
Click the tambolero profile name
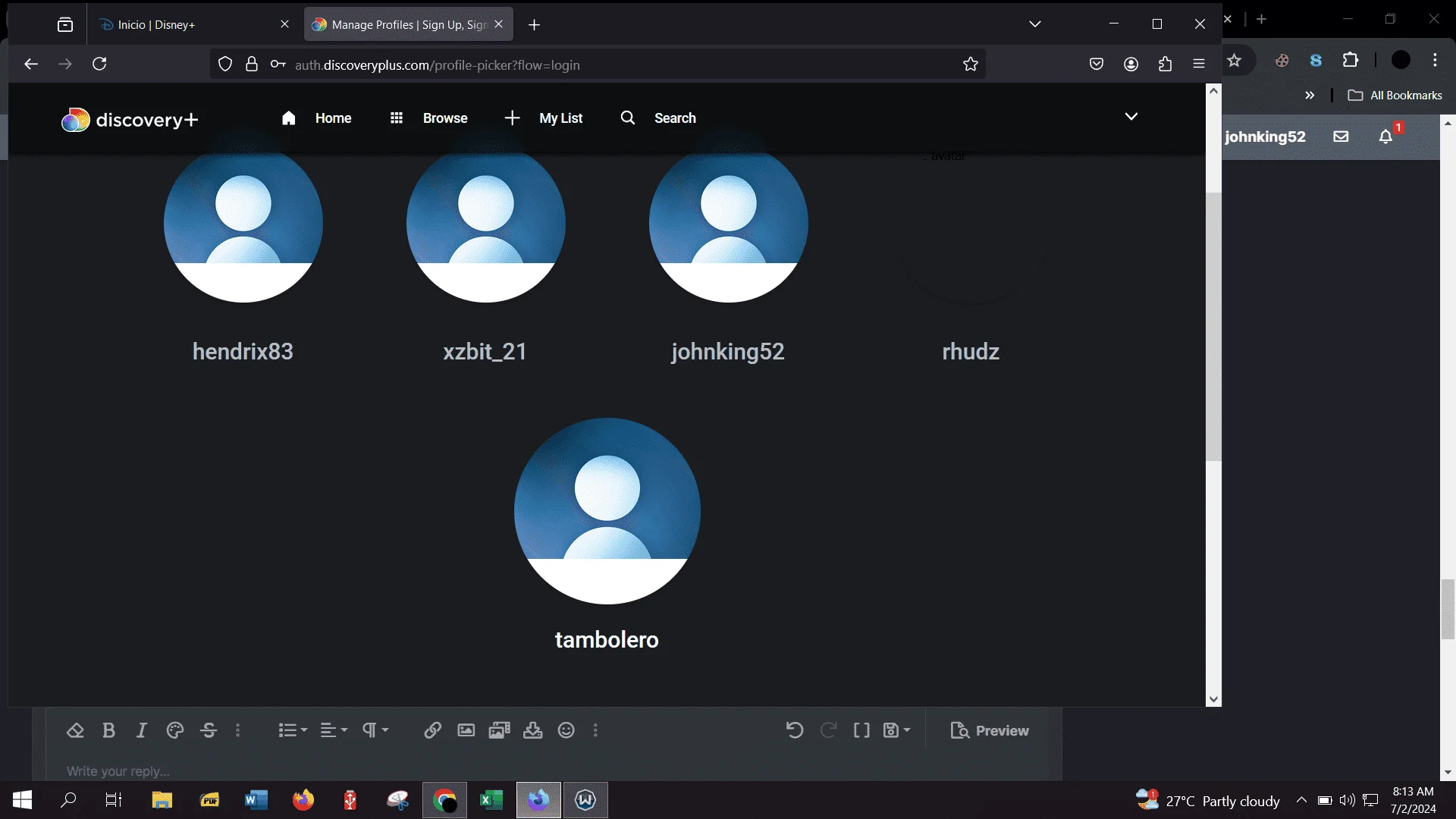click(607, 639)
